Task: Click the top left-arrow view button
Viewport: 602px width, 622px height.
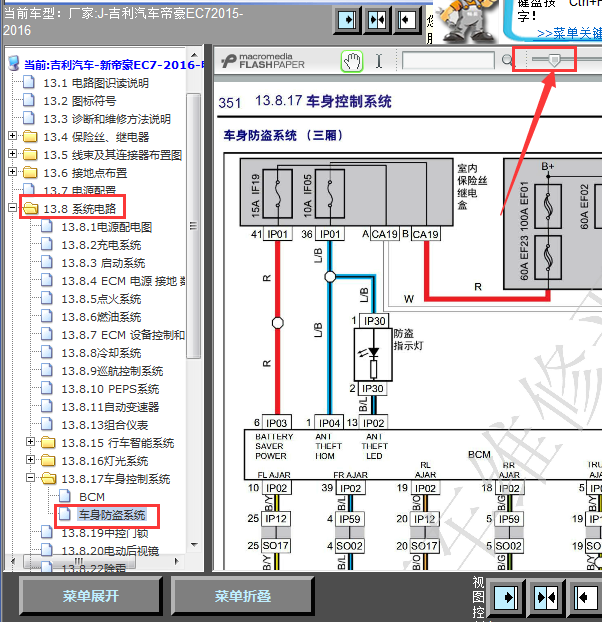Action: click(406, 19)
